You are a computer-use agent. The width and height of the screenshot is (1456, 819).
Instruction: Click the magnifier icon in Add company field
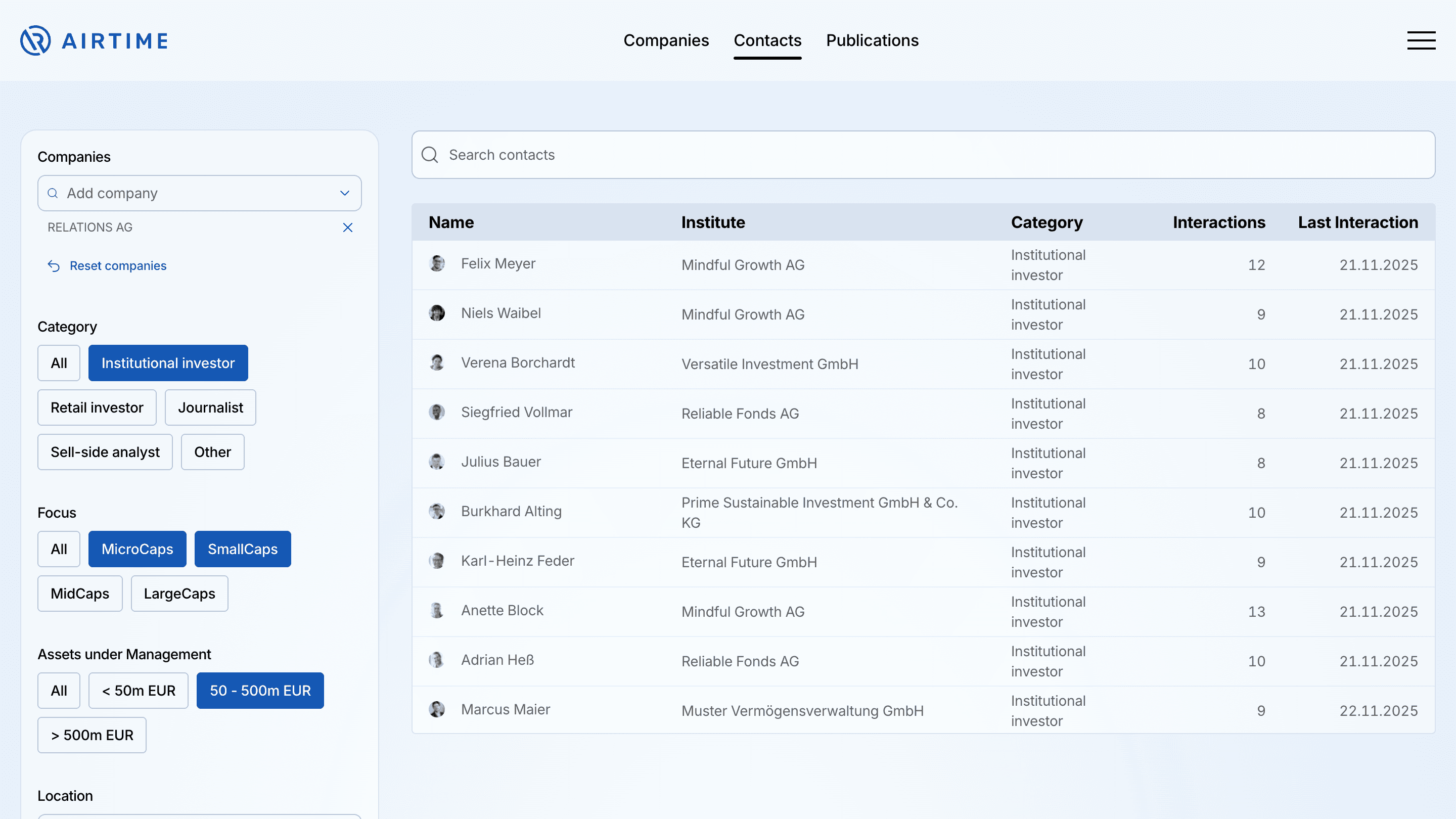tap(53, 193)
